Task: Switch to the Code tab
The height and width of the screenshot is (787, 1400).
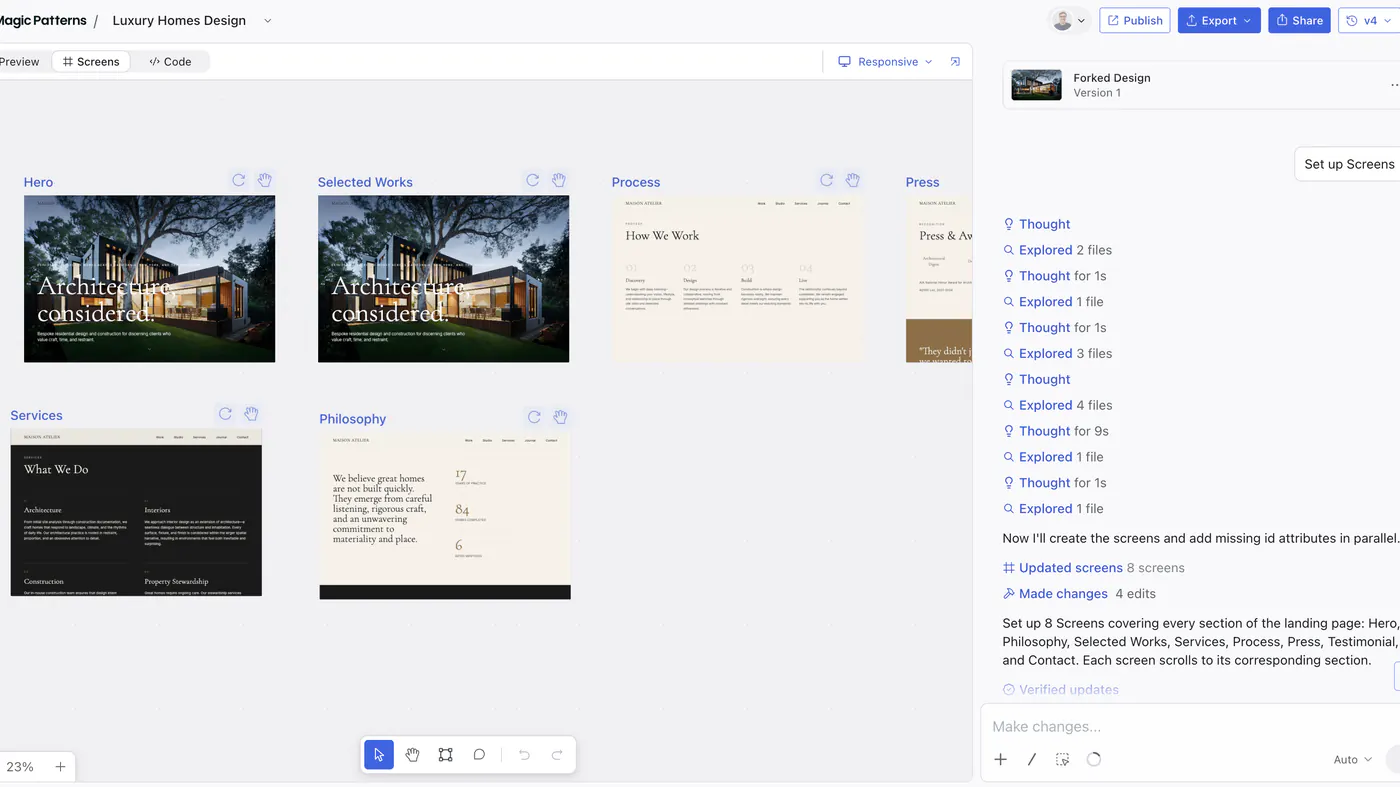Action: point(170,62)
